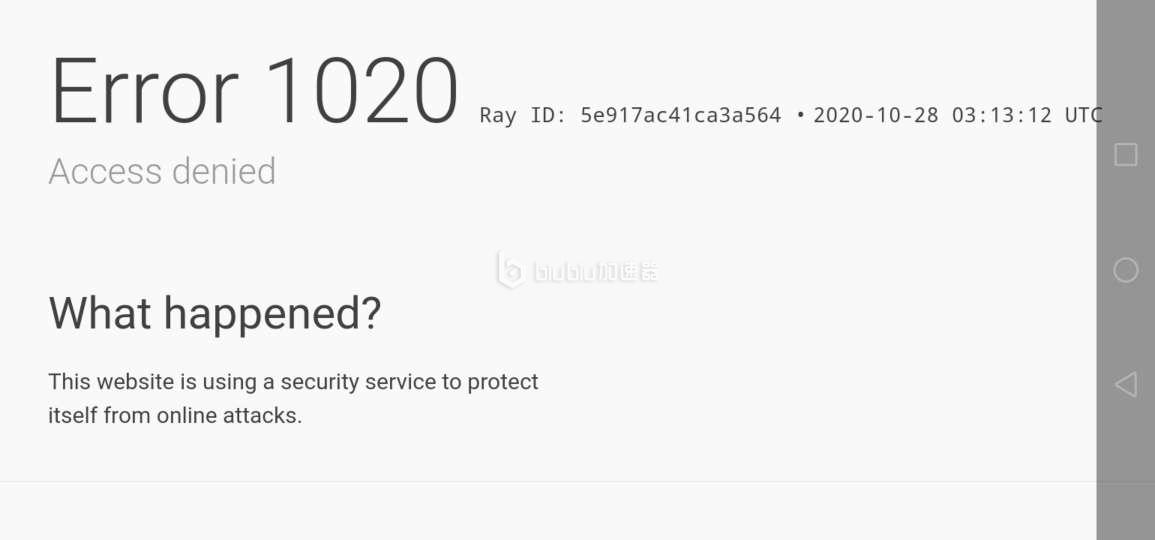Click the "UTC" timezone text
Viewport: 1155px width, 540px height.
[x=1083, y=115]
